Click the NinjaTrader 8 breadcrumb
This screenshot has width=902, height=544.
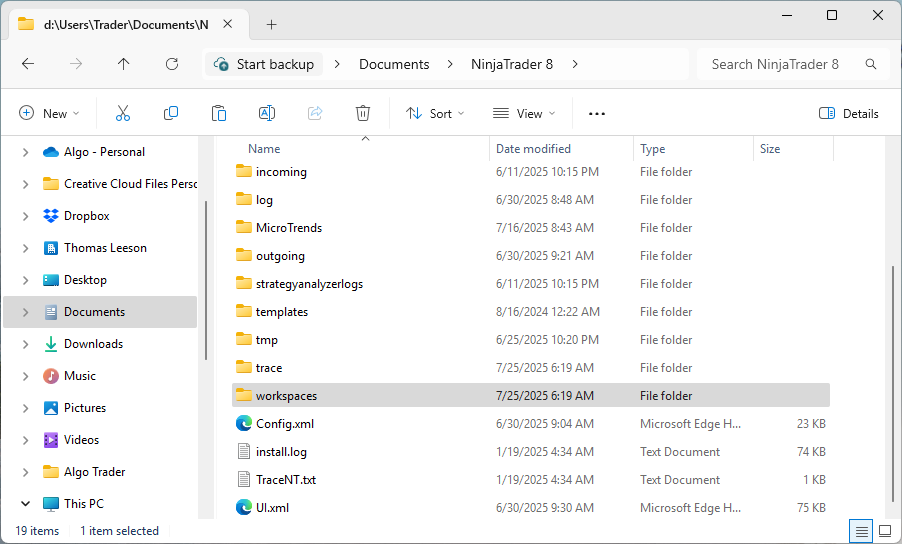click(x=511, y=64)
